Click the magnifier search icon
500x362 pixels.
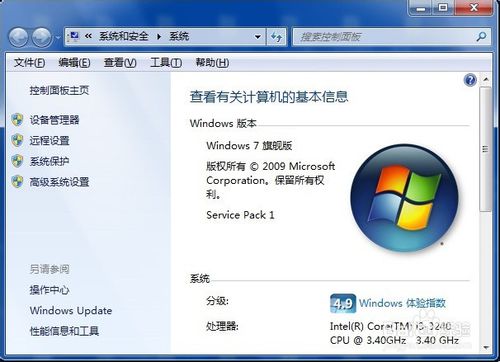tap(481, 36)
